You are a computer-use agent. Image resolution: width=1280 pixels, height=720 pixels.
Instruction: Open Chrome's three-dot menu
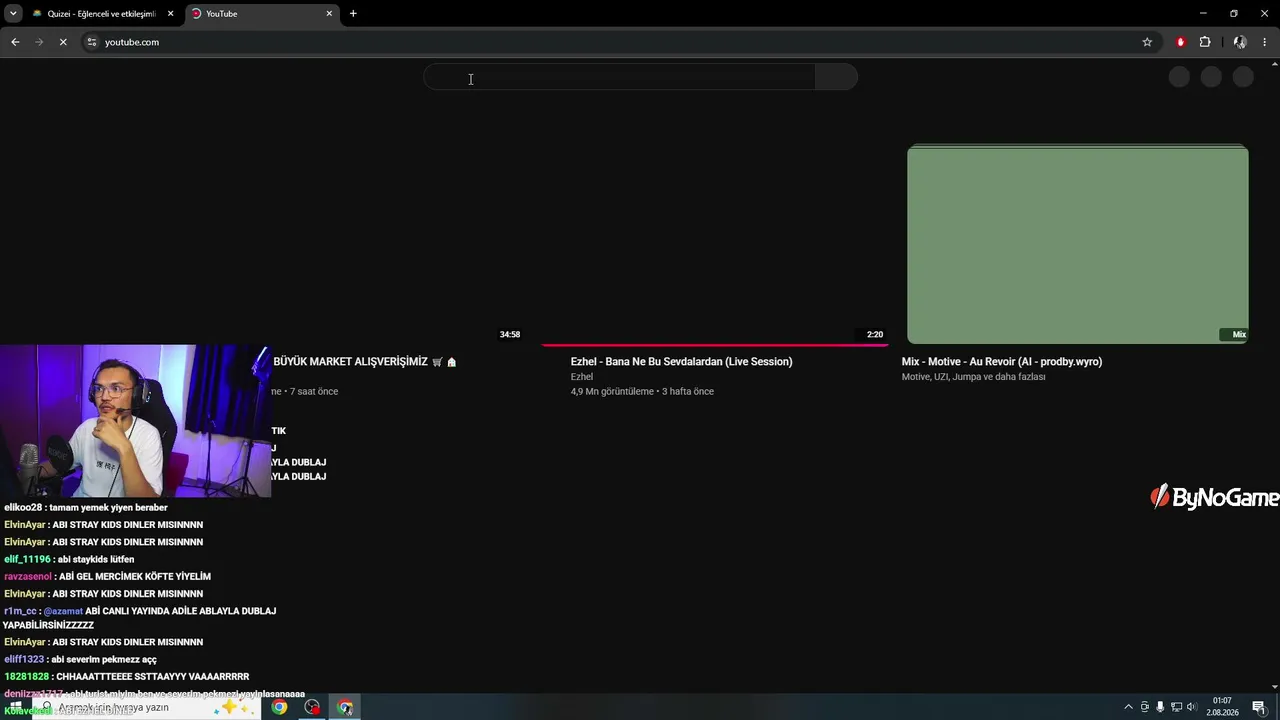[1265, 42]
